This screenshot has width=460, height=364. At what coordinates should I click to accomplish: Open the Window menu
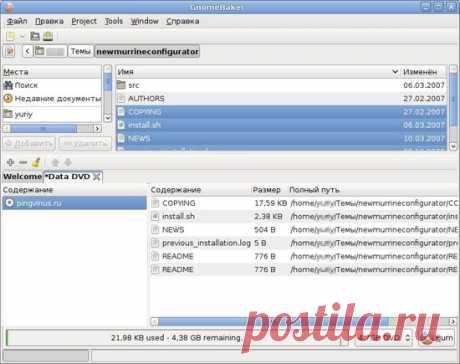click(x=144, y=21)
